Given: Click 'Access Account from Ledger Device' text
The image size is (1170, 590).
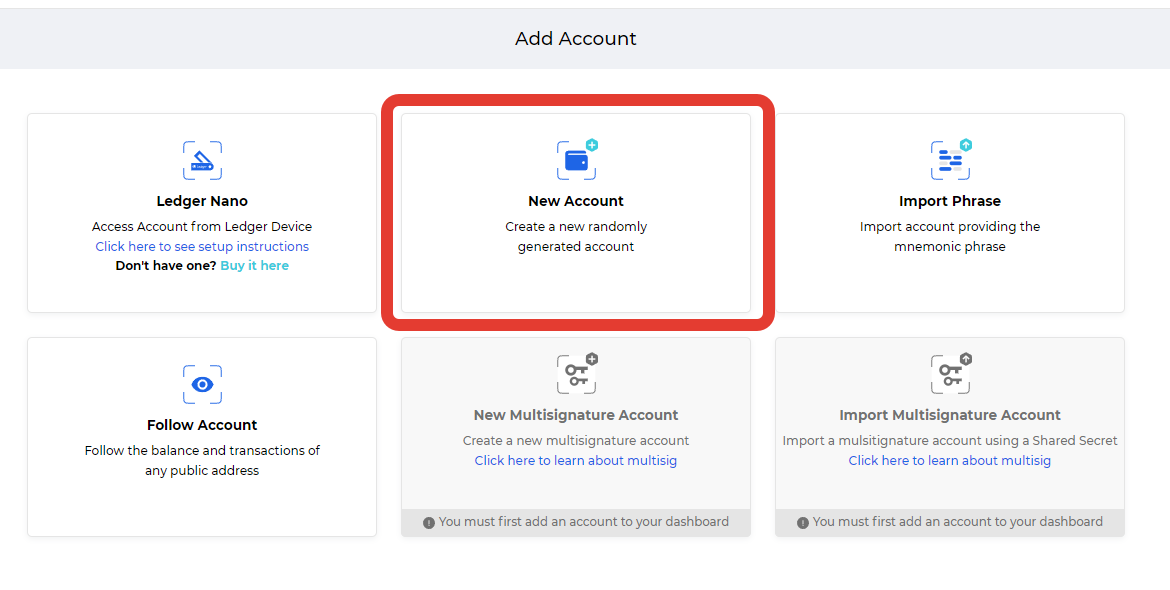Looking at the screenshot, I should point(202,226).
